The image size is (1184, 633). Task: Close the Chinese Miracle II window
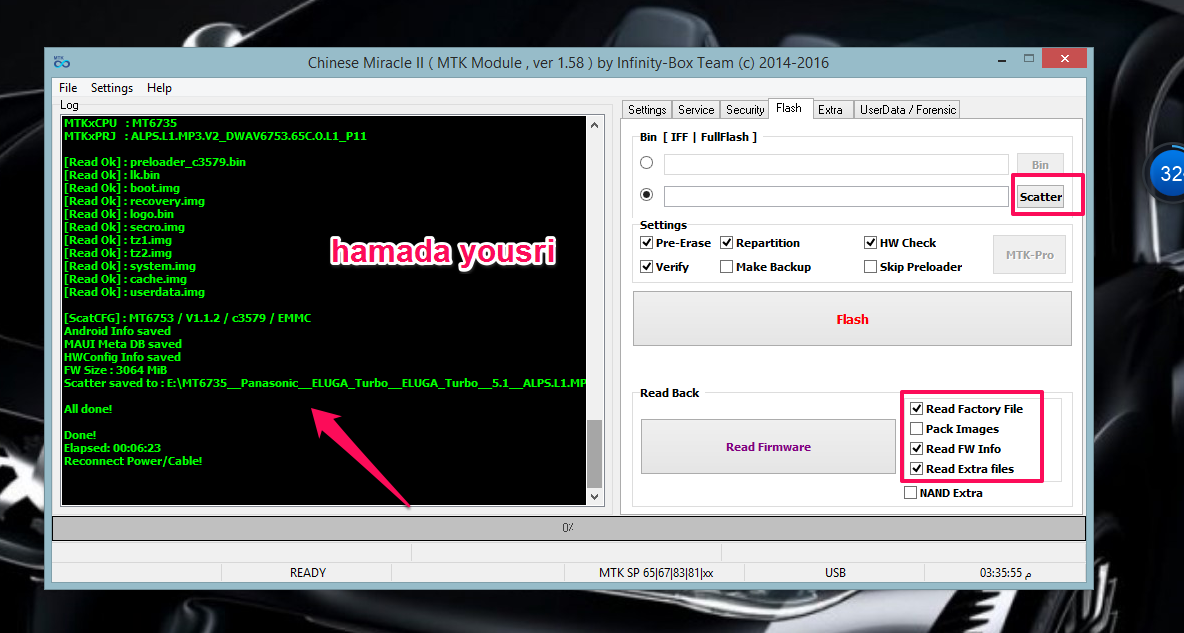tap(1064, 58)
